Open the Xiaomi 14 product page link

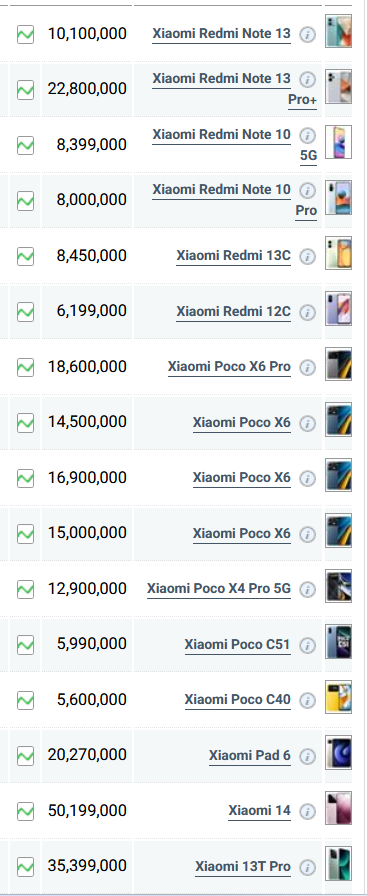click(x=260, y=810)
